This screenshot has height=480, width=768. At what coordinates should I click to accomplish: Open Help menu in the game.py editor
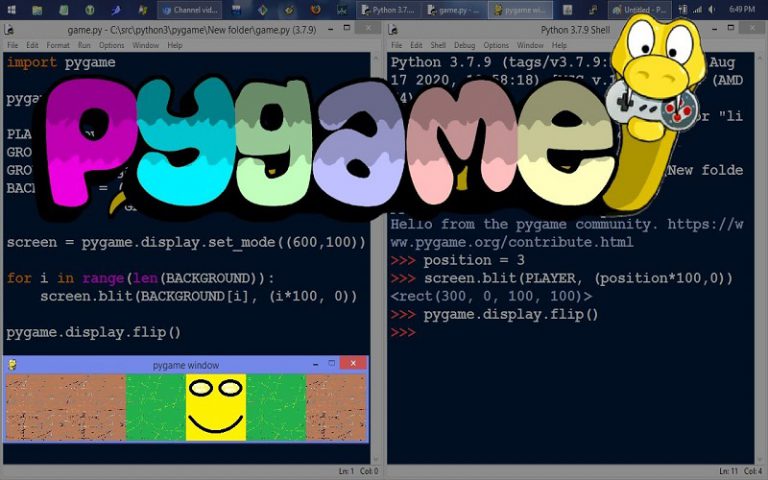click(x=175, y=45)
